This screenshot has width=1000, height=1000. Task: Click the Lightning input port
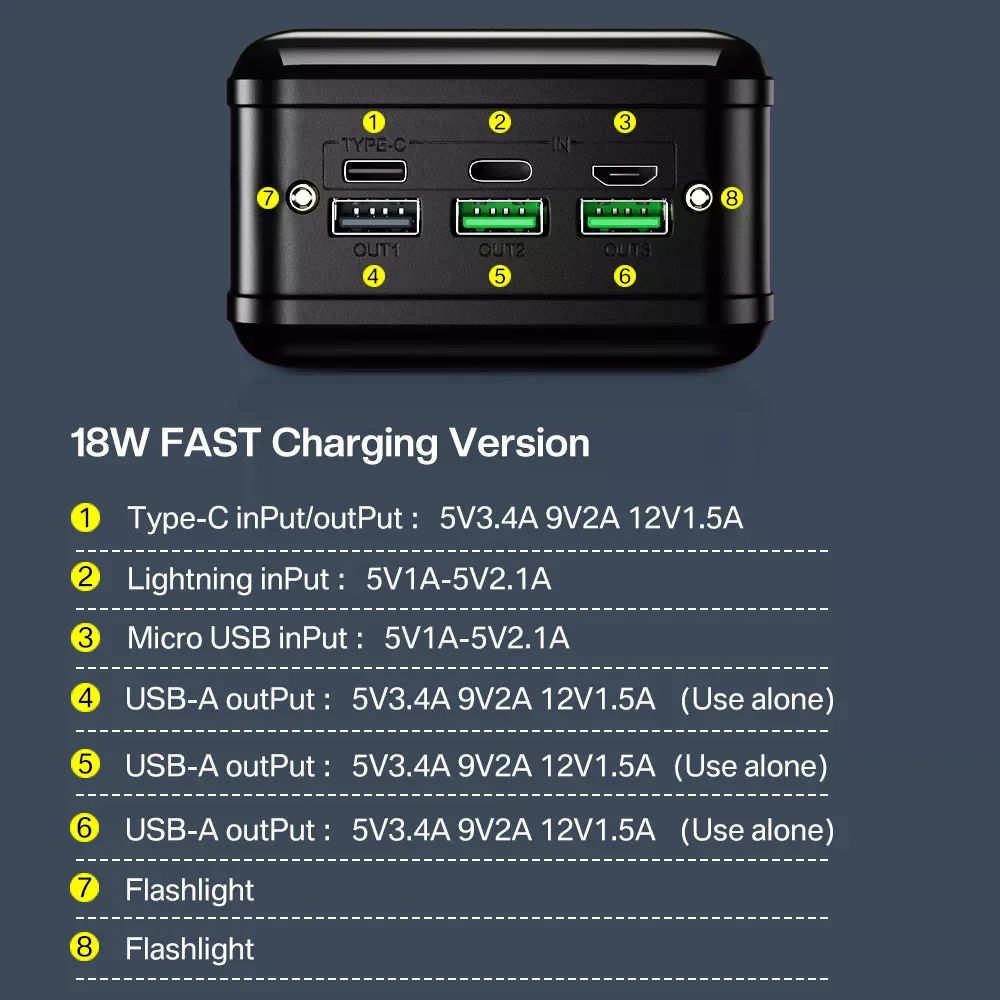[500, 171]
